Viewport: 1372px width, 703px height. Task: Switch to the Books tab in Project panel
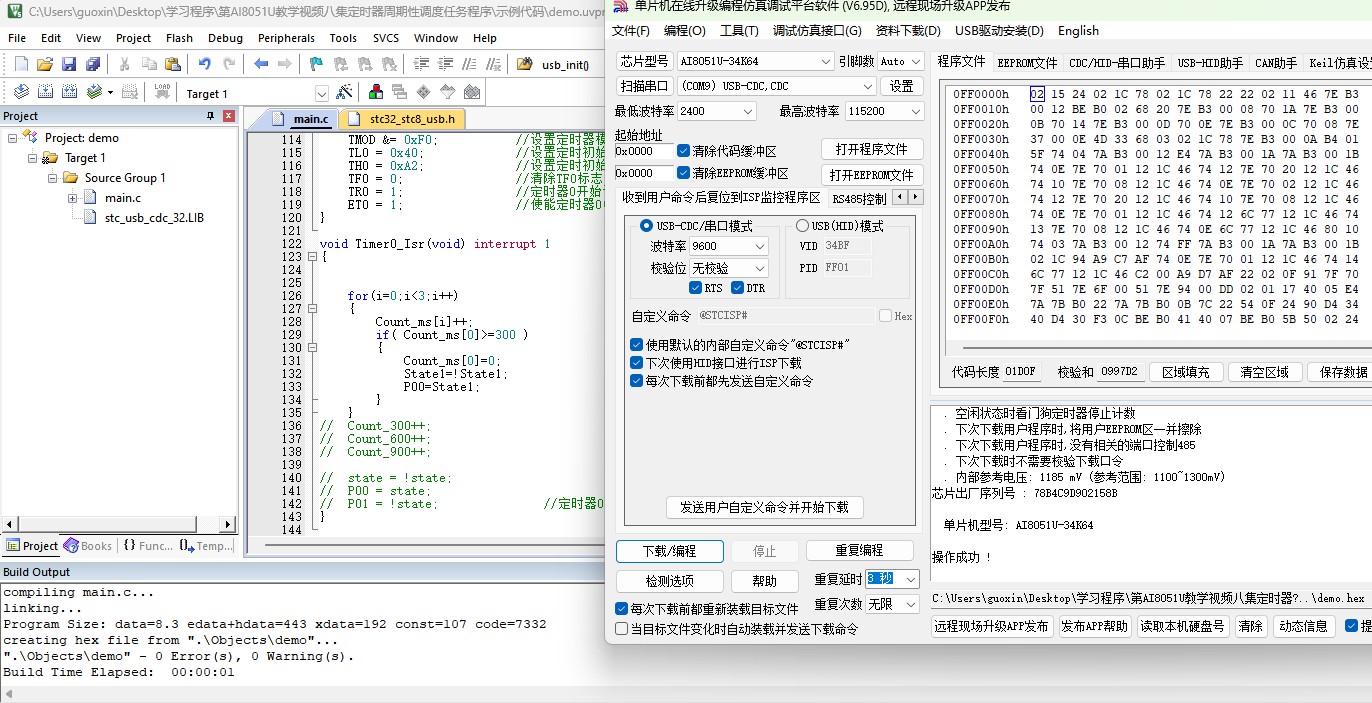coord(88,546)
